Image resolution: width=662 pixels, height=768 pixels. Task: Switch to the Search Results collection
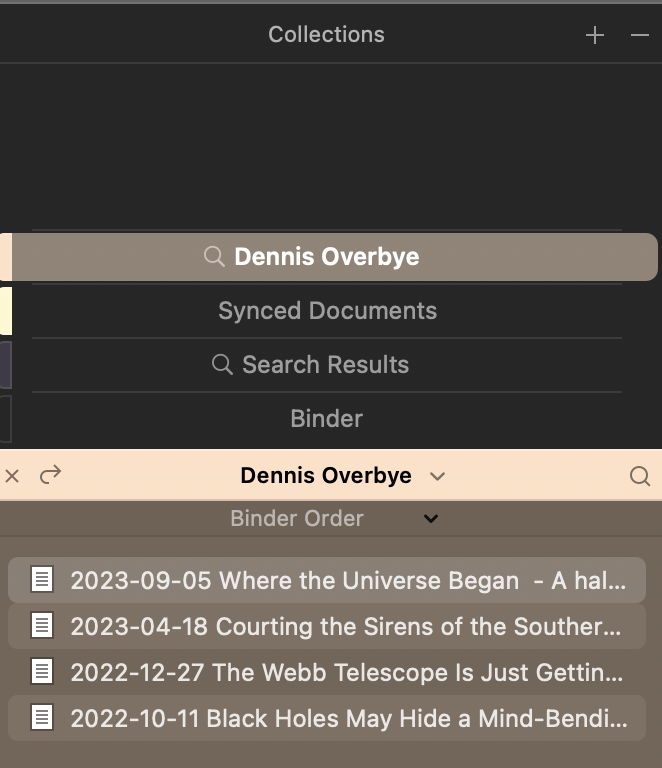(327, 364)
